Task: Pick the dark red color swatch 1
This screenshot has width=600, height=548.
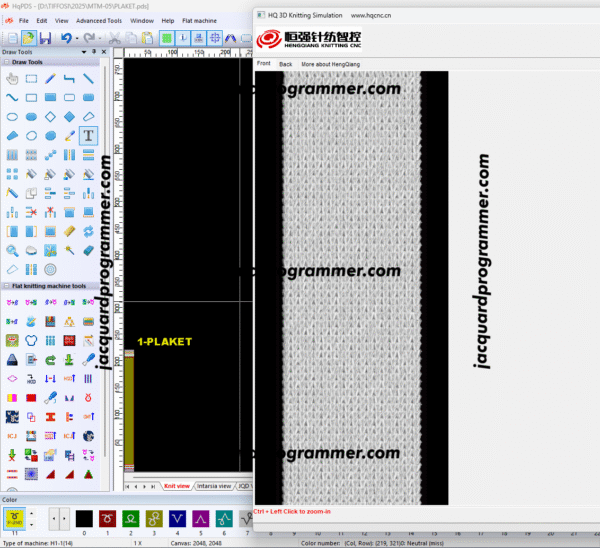Action: coord(106,518)
